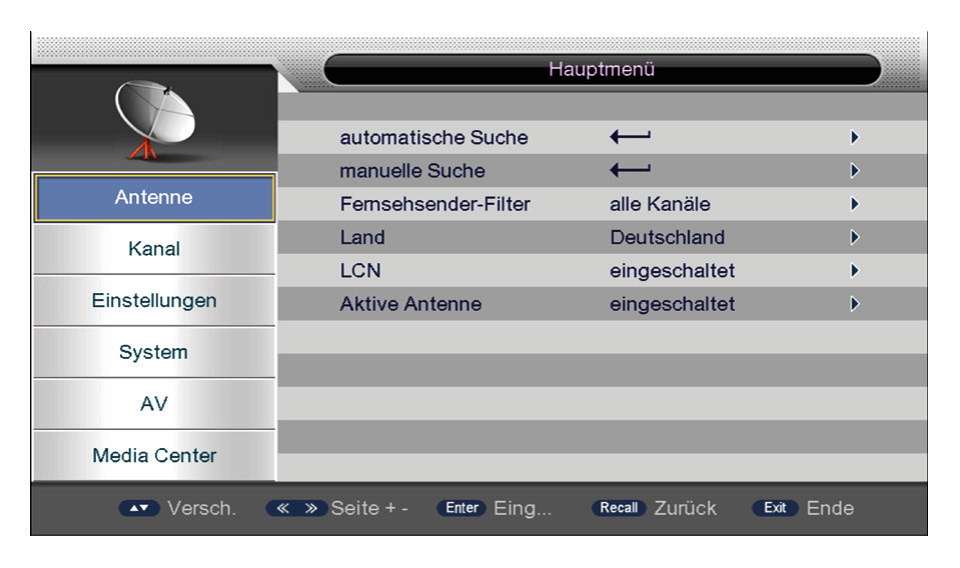Select Deutschland country value
Image resolution: width=960 pixels, height=568 pixels.
[x=667, y=237]
